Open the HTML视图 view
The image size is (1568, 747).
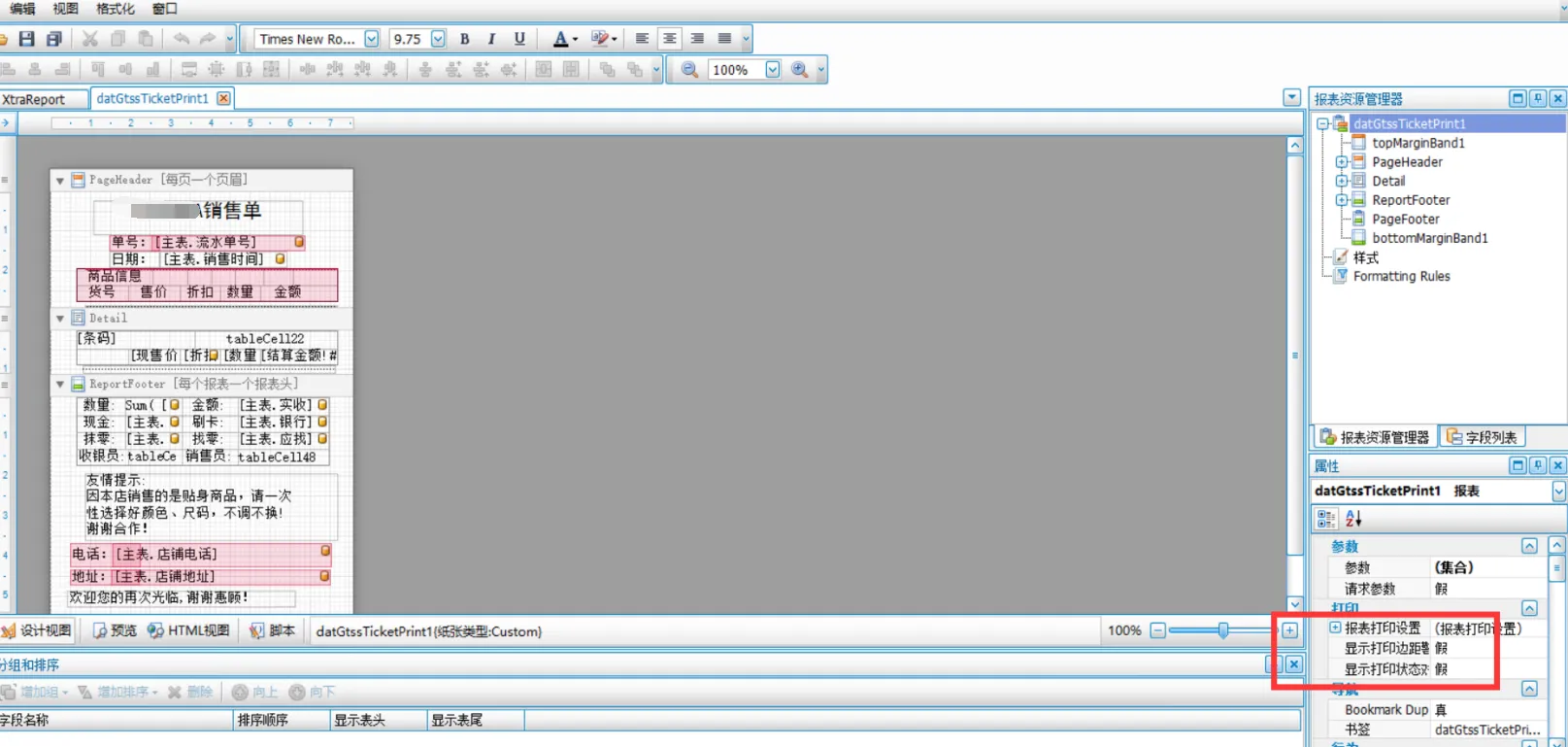click(x=188, y=630)
